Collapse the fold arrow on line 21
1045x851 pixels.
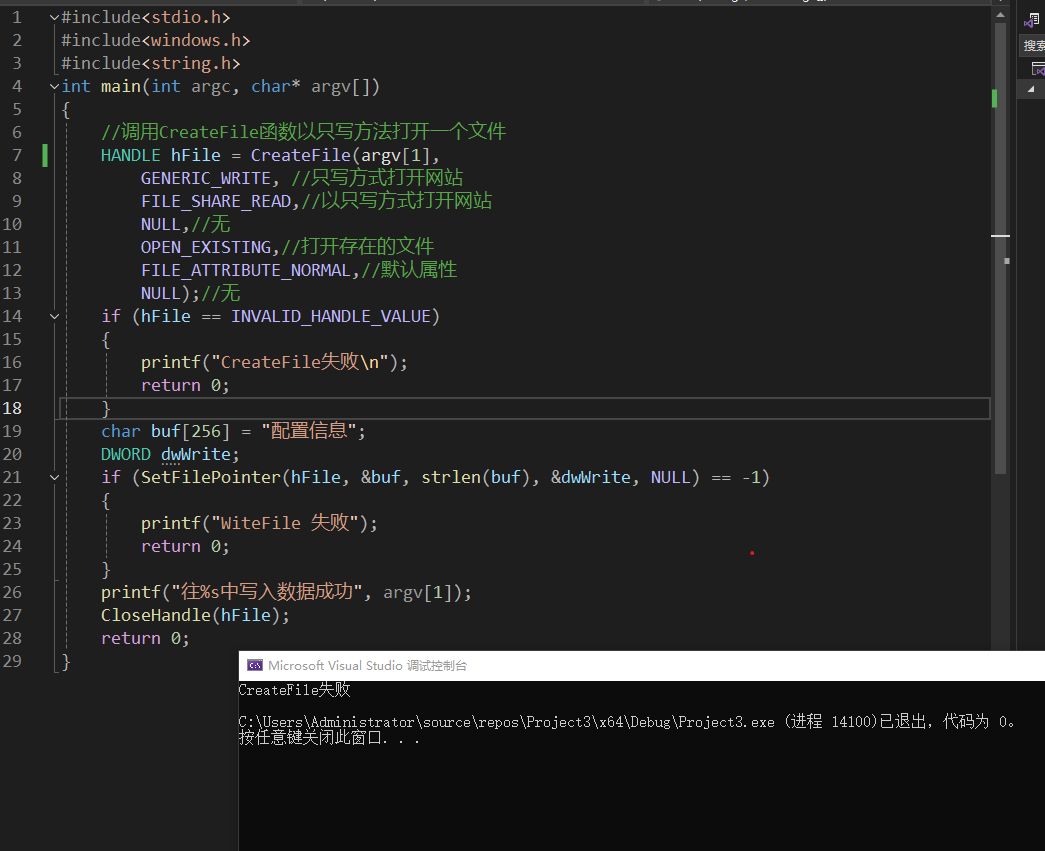pos(54,477)
